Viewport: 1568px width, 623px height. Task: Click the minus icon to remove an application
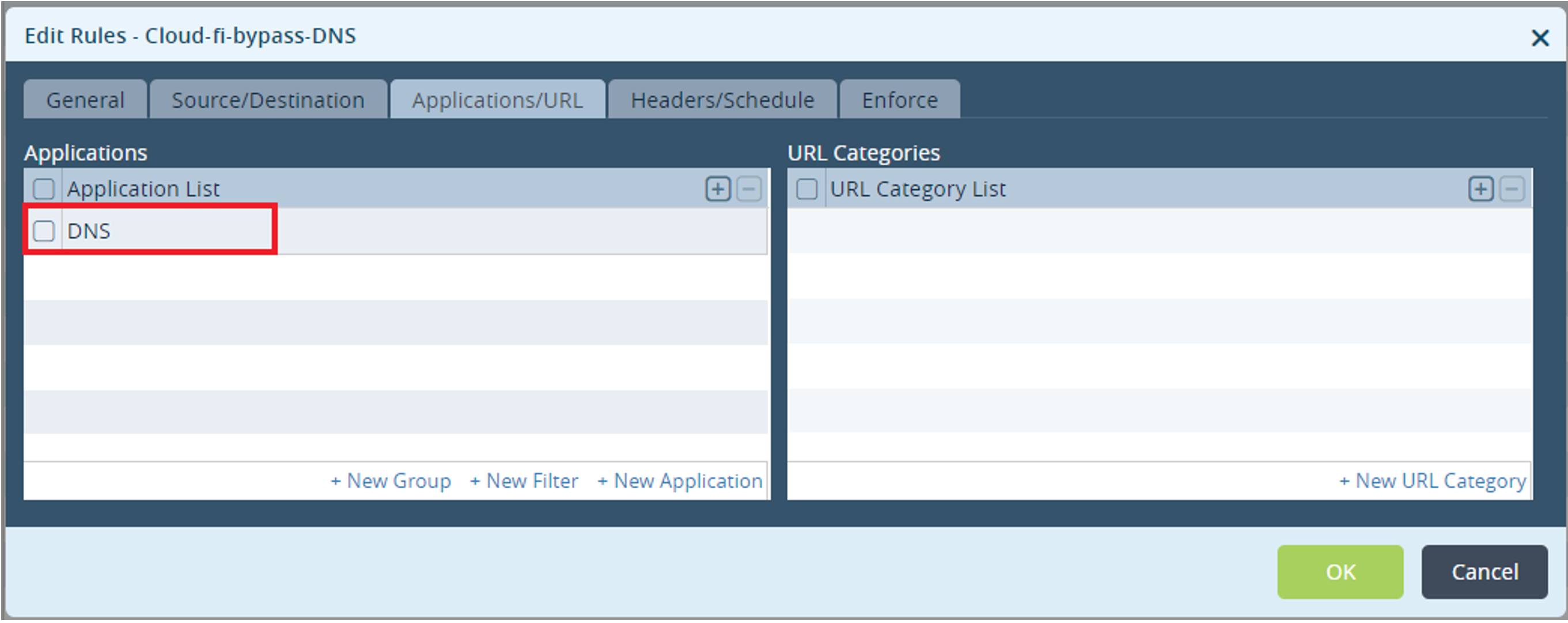tap(750, 189)
